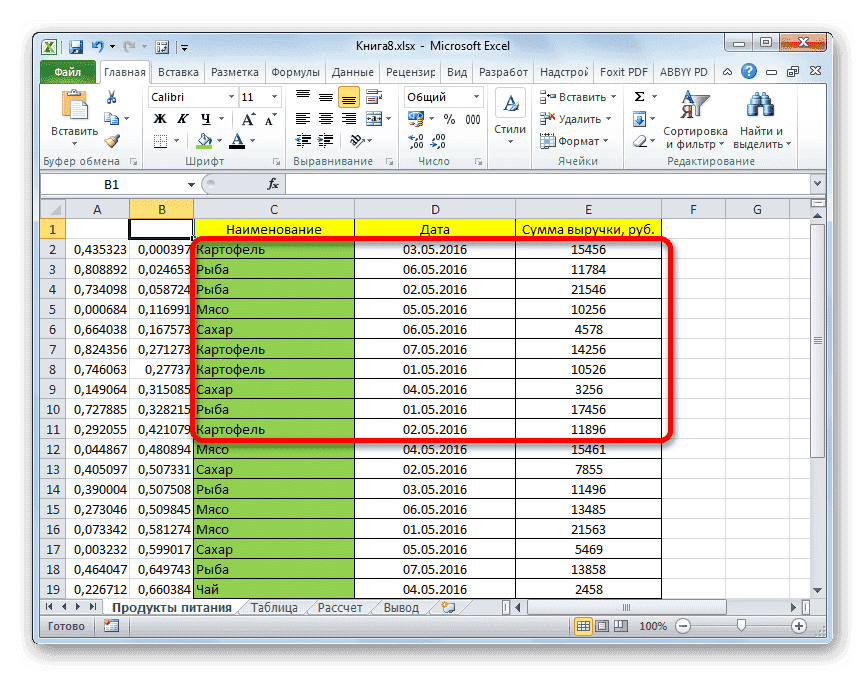866x677 pixels.
Task: Click the font color icon
Action: (237, 140)
